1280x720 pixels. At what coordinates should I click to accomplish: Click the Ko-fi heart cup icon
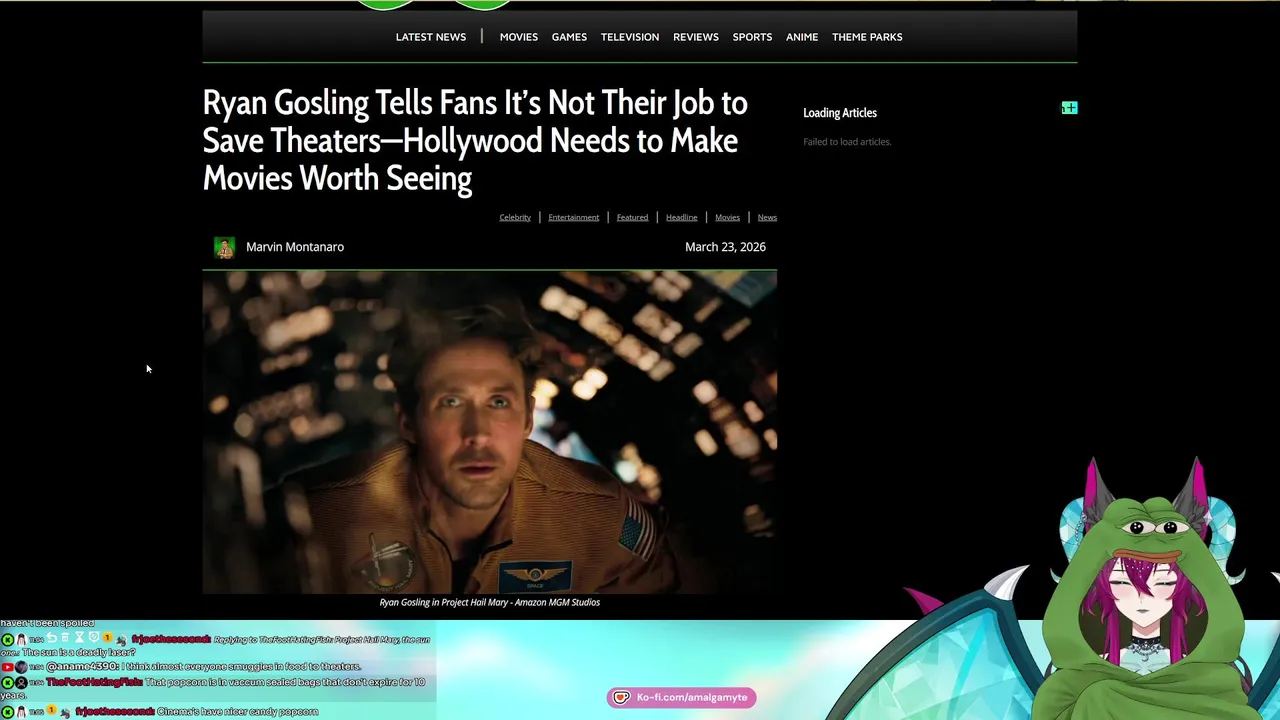tap(621, 697)
